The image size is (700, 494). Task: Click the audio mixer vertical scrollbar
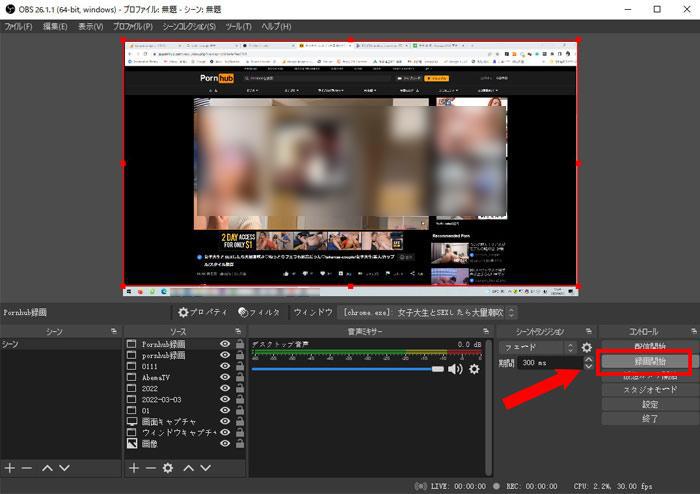tap(489, 407)
